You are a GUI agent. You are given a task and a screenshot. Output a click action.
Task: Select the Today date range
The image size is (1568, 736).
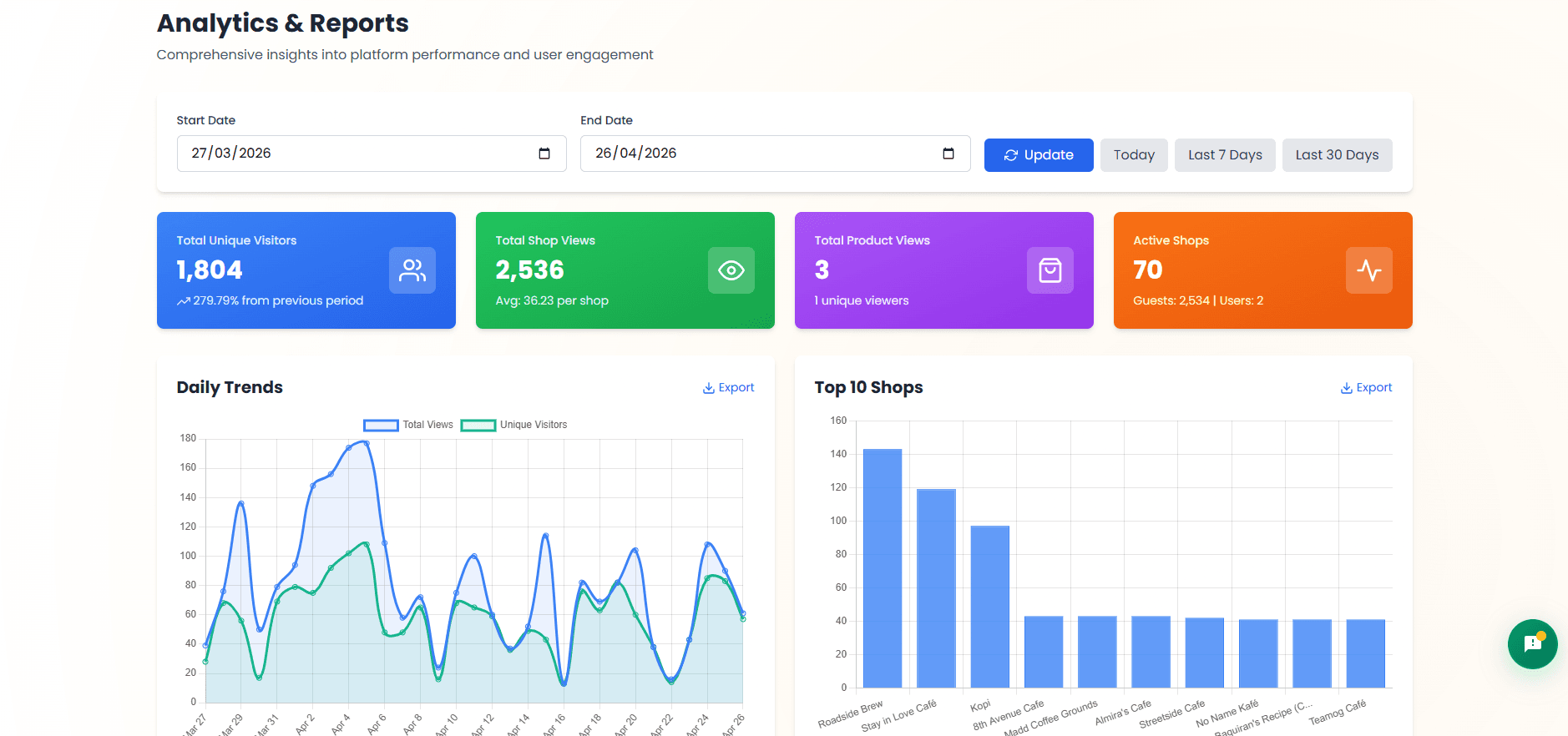(1134, 155)
